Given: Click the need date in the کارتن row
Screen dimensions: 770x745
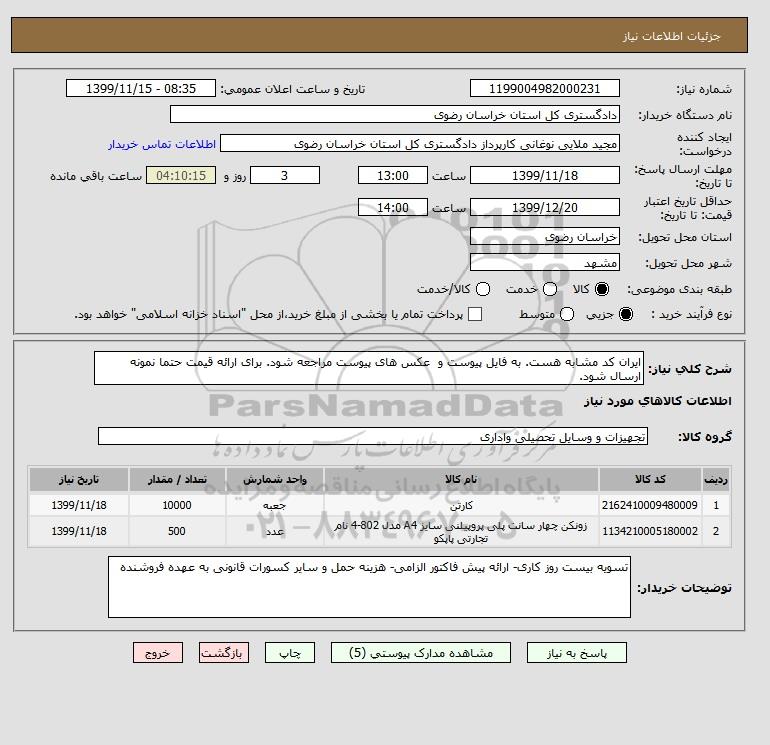Looking at the screenshot, I should pyautogui.click(x=79, y=505).
